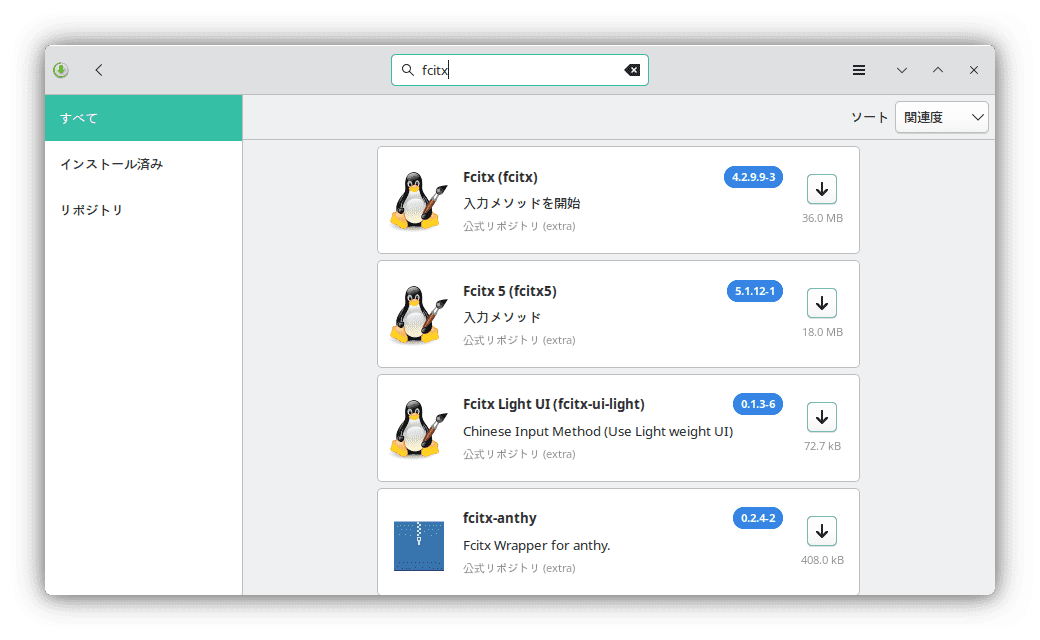Click version badge 5.1.12-1
Screen dimensions: 1040x640
pyautogui.click(x=755, y=291)
